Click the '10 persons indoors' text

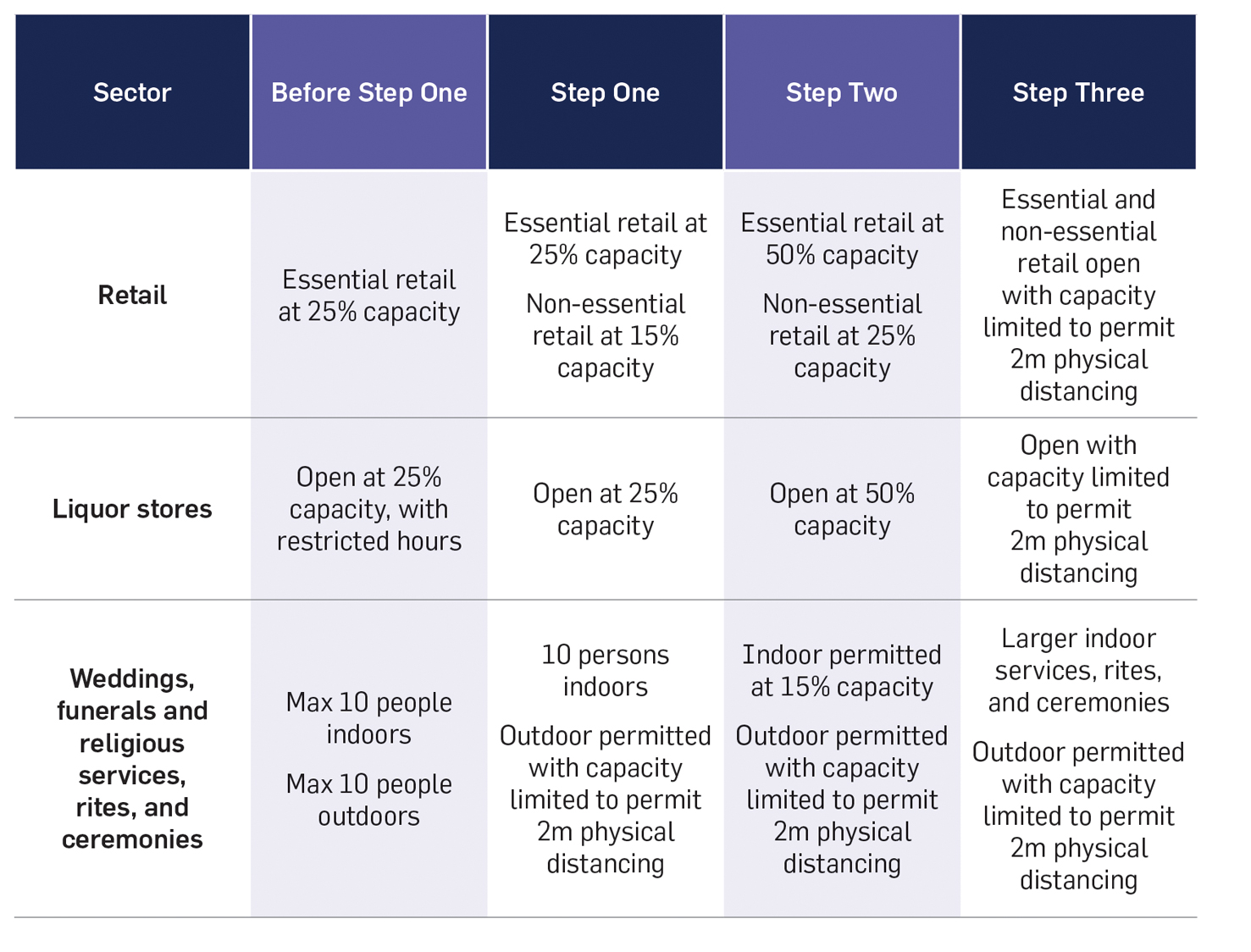[605, 670]
